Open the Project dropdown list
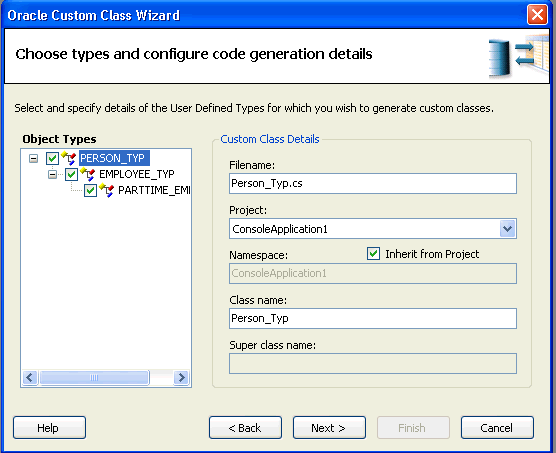This screenshot has height=453, width=556. click(x=508, y=229)
